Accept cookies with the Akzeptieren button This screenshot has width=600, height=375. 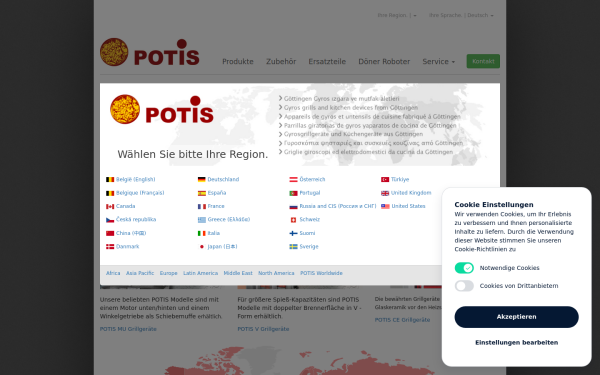pyautogui.click(x=516, y=317)
